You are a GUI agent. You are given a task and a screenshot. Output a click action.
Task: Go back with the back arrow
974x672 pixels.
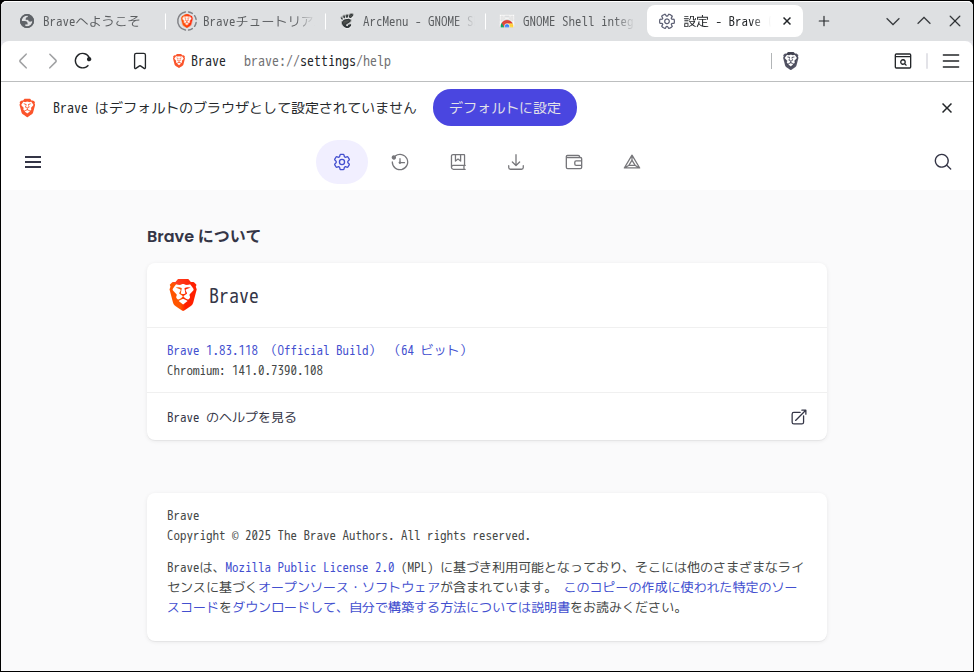coord(24,61)
